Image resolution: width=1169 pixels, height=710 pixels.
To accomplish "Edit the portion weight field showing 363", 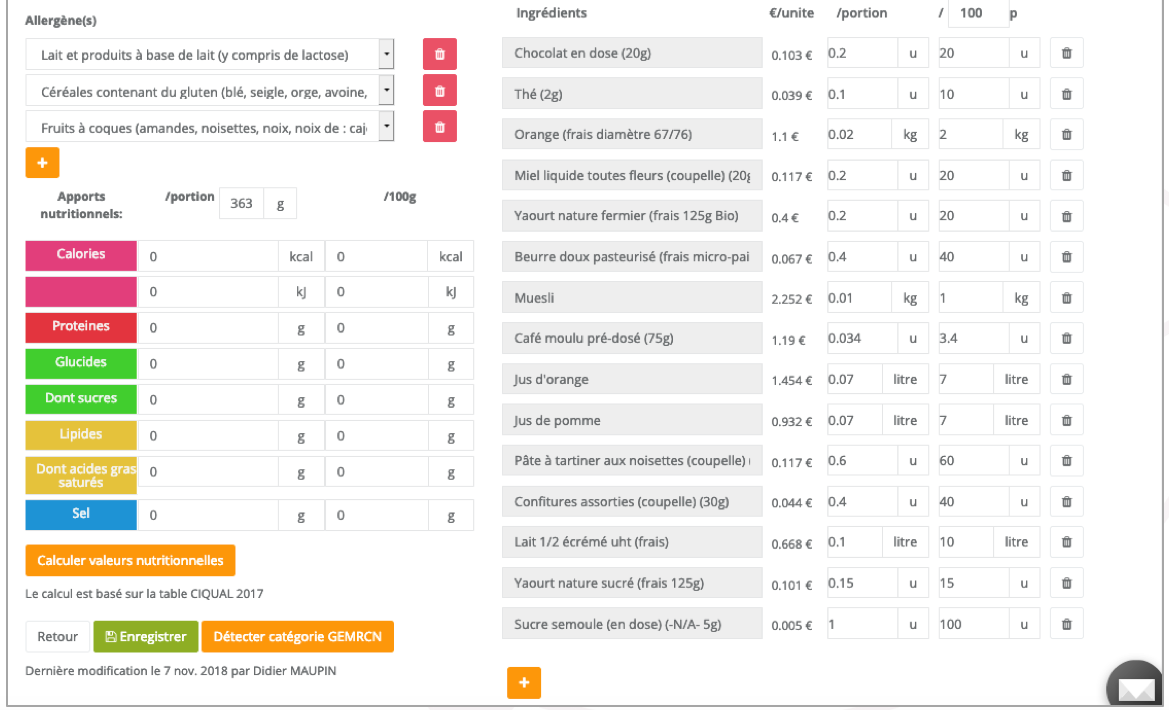I will (242, 204).
